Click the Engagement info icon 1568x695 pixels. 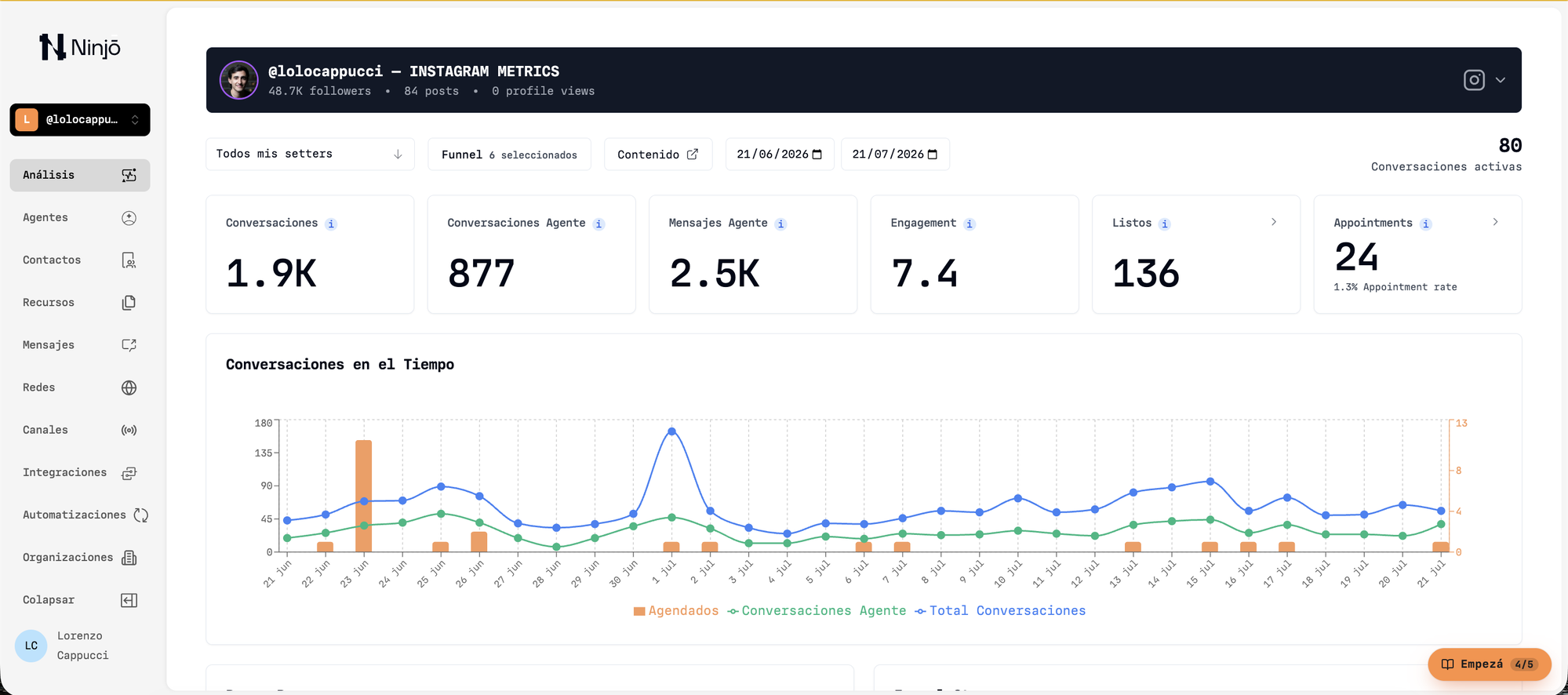tap(970, 224)
